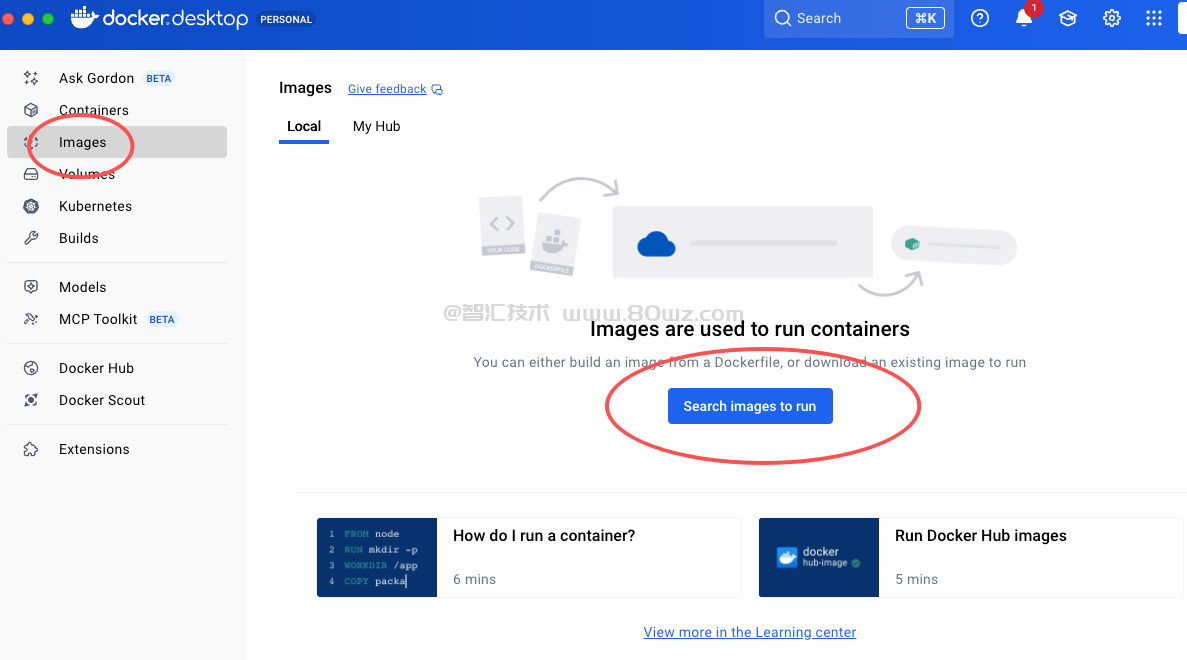Open Kubernetes via its helm icon
Screen dimensions: 1187x660
pyautogui.click(x=31, y=206)
